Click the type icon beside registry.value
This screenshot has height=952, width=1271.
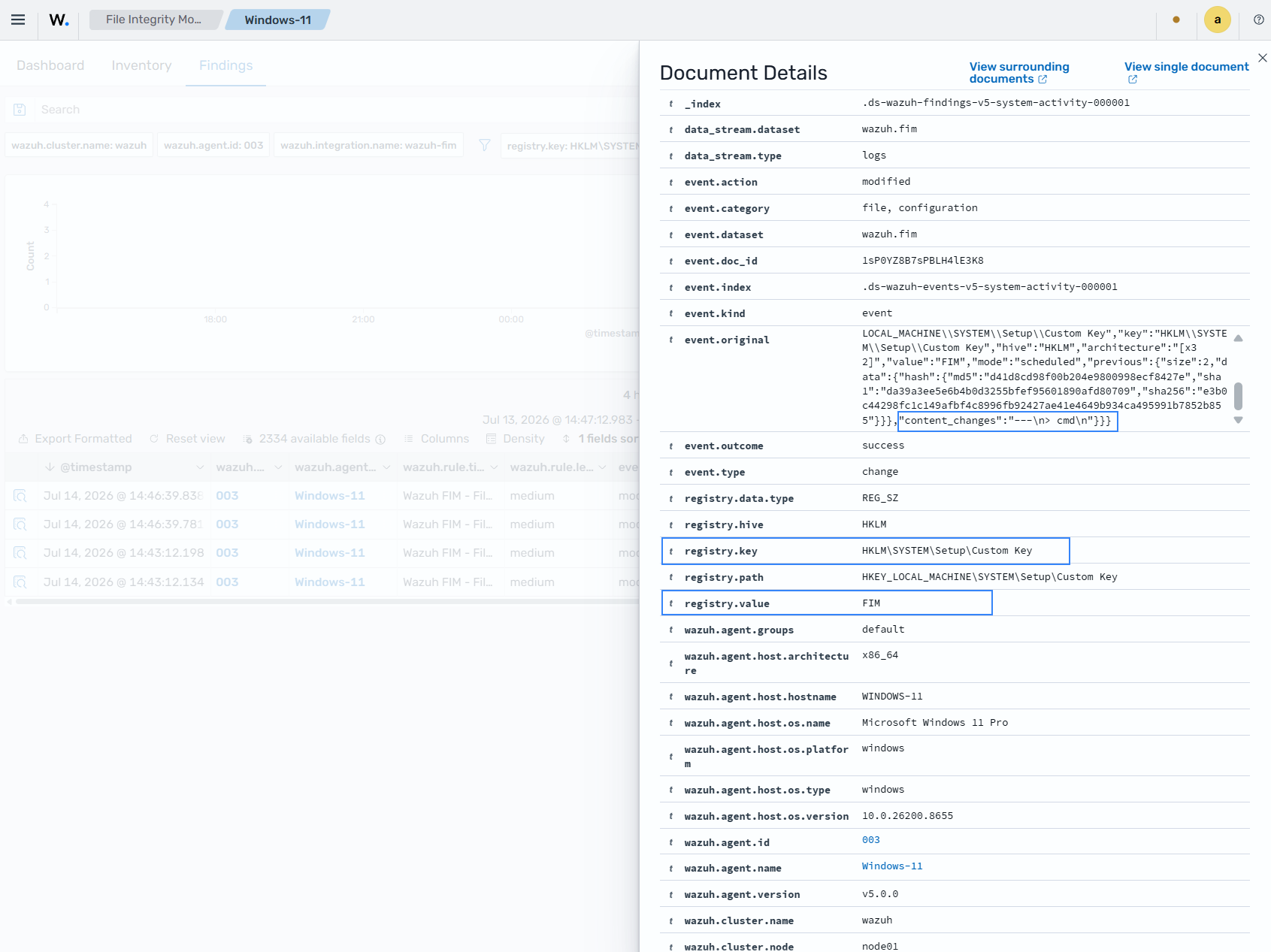[x=671, y=603]
